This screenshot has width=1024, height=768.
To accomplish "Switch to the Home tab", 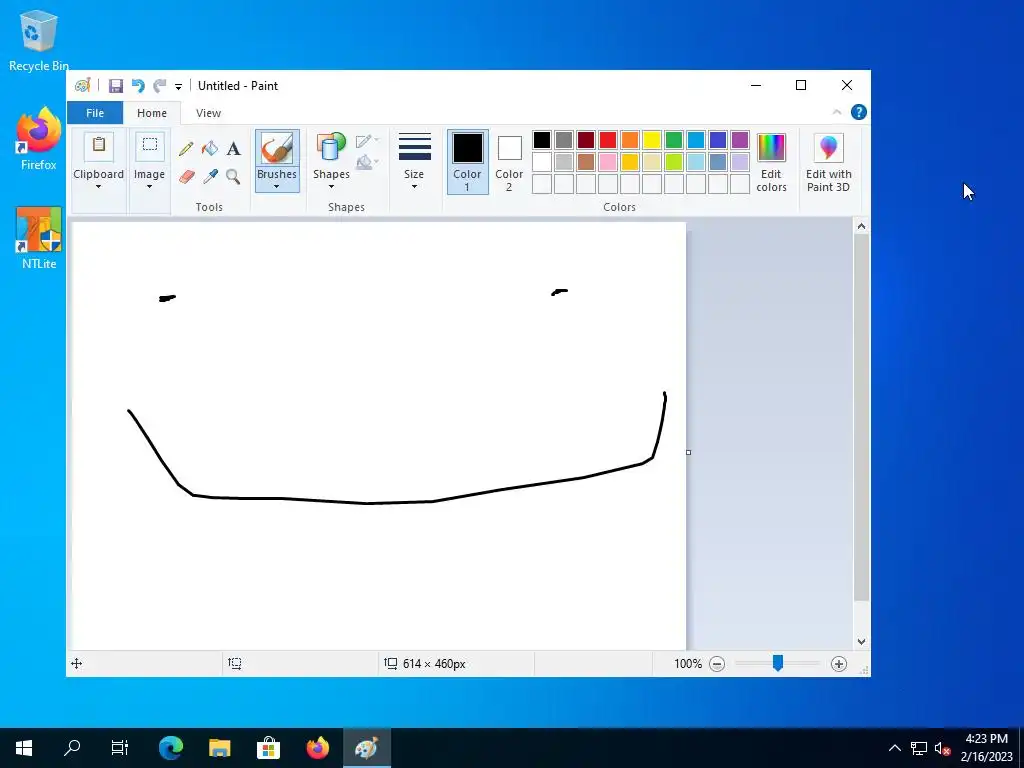I will point(152,113).
